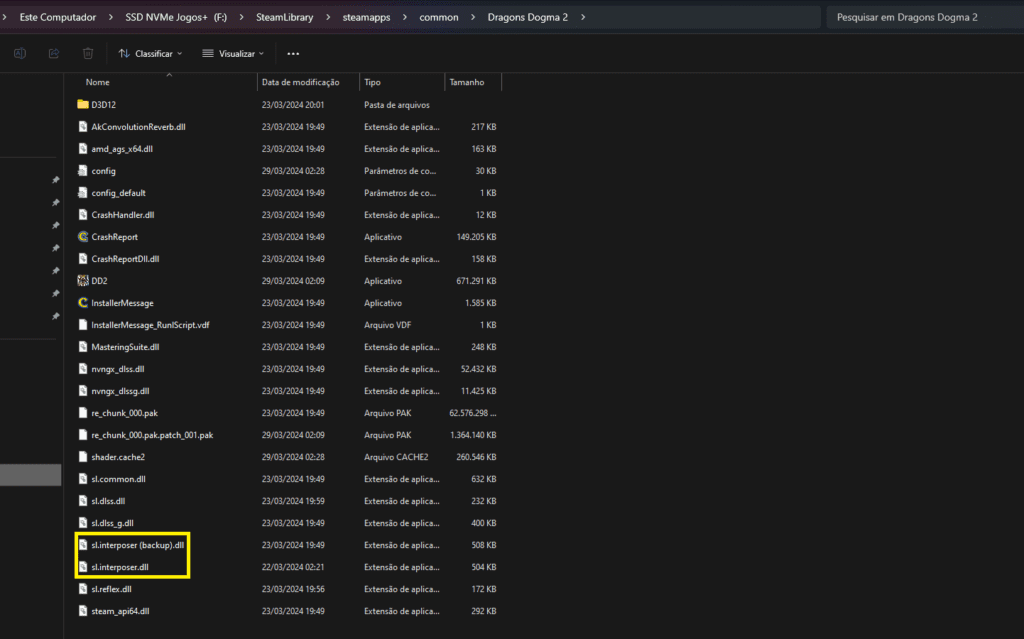Click Arquivo CACHE2 type cell
The image size is (1024, 639).
point(396,457)
